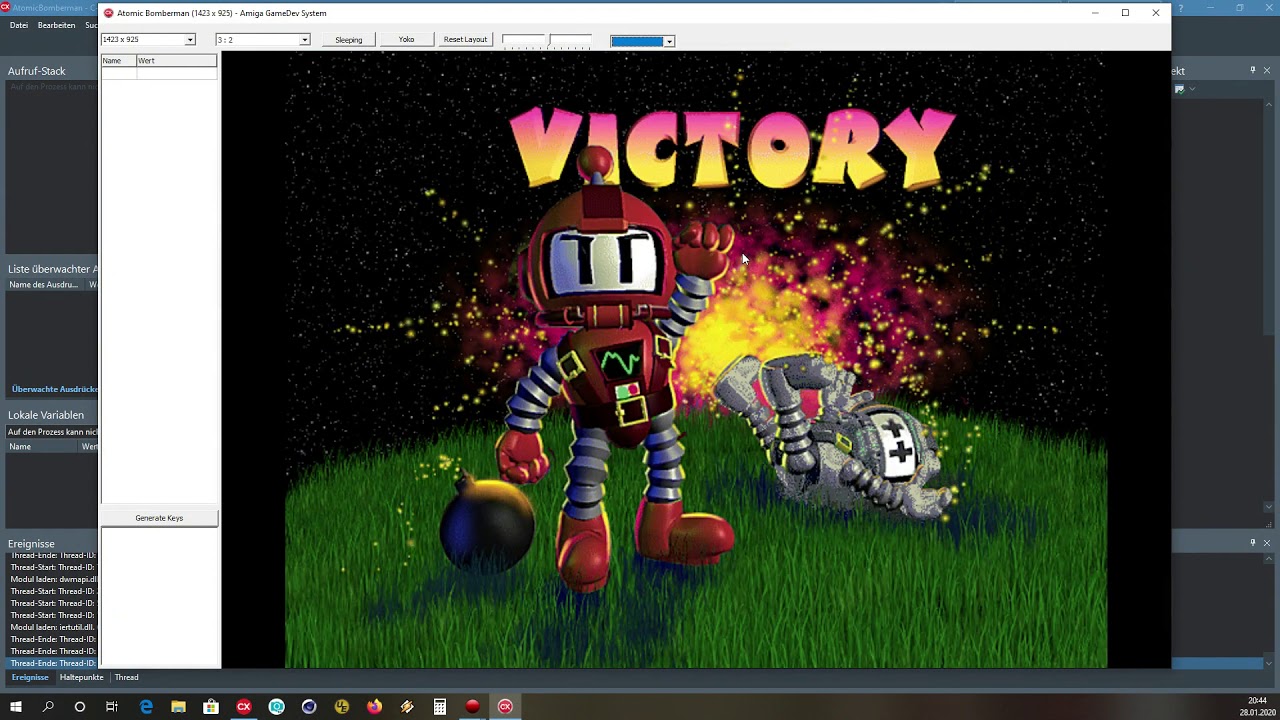
Task: Open File Explorer from taskbar
Action: [x=178, y=707]
